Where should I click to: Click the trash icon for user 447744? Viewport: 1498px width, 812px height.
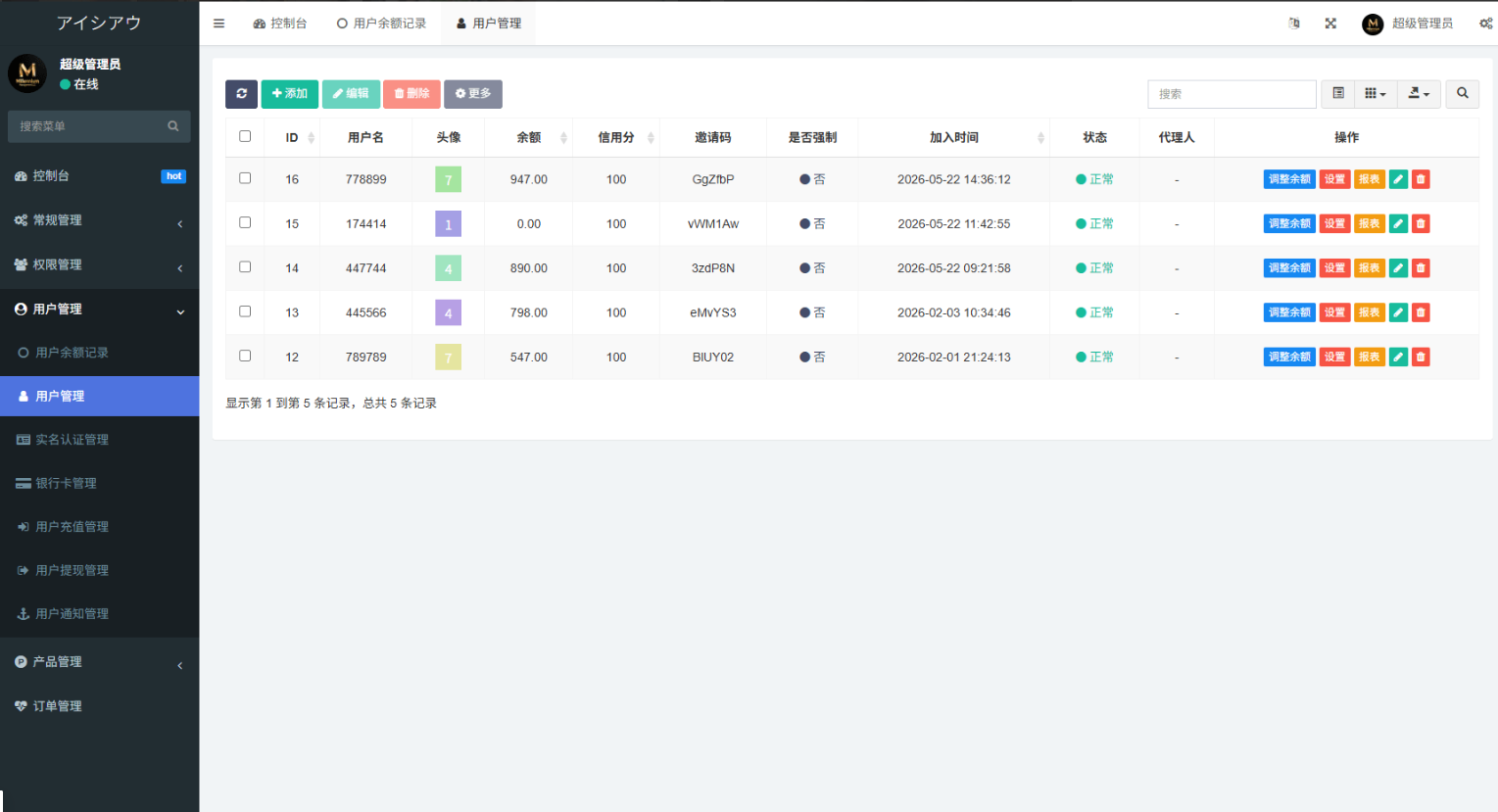click(x=1421, y=268)
